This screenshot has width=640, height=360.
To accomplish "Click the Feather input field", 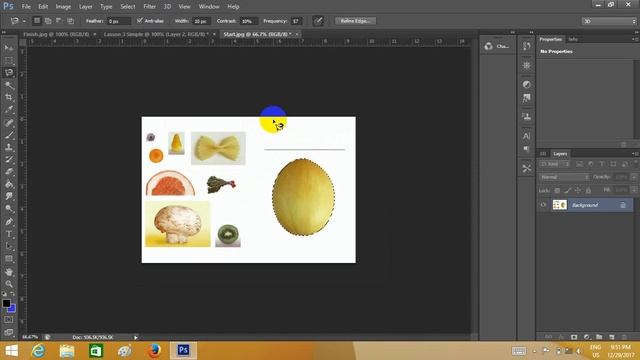I will (x=119, y=21).
